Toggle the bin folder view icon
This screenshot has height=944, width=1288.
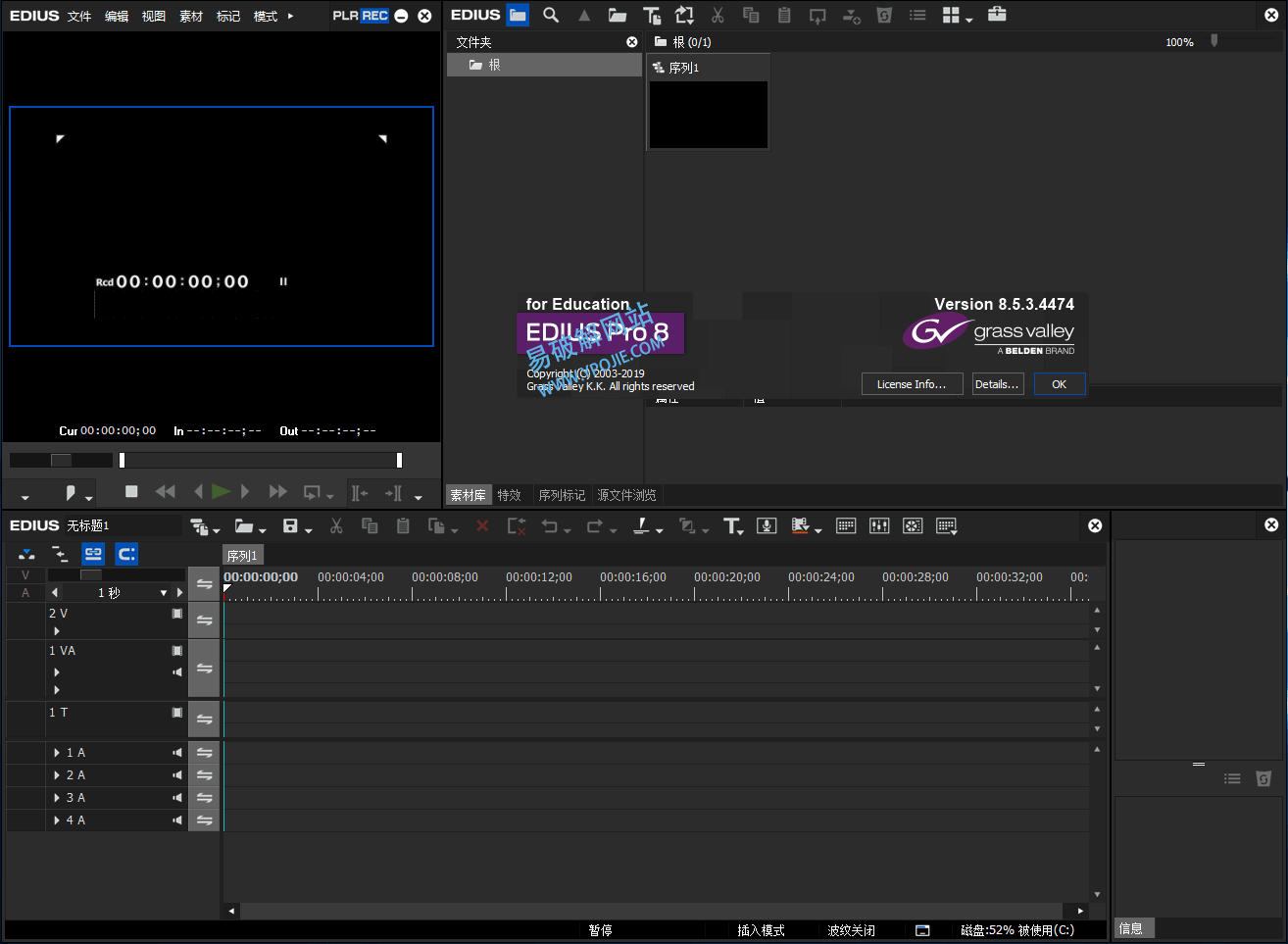518,15
